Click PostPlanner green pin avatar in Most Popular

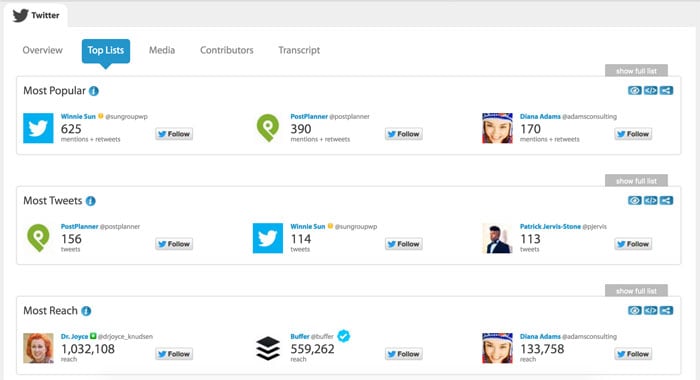pyautogui.click(x=268, y=128)
